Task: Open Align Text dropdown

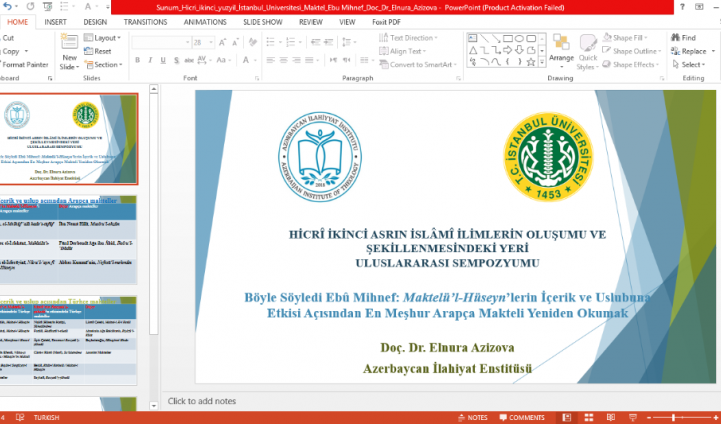Action: tap(403, 51)
